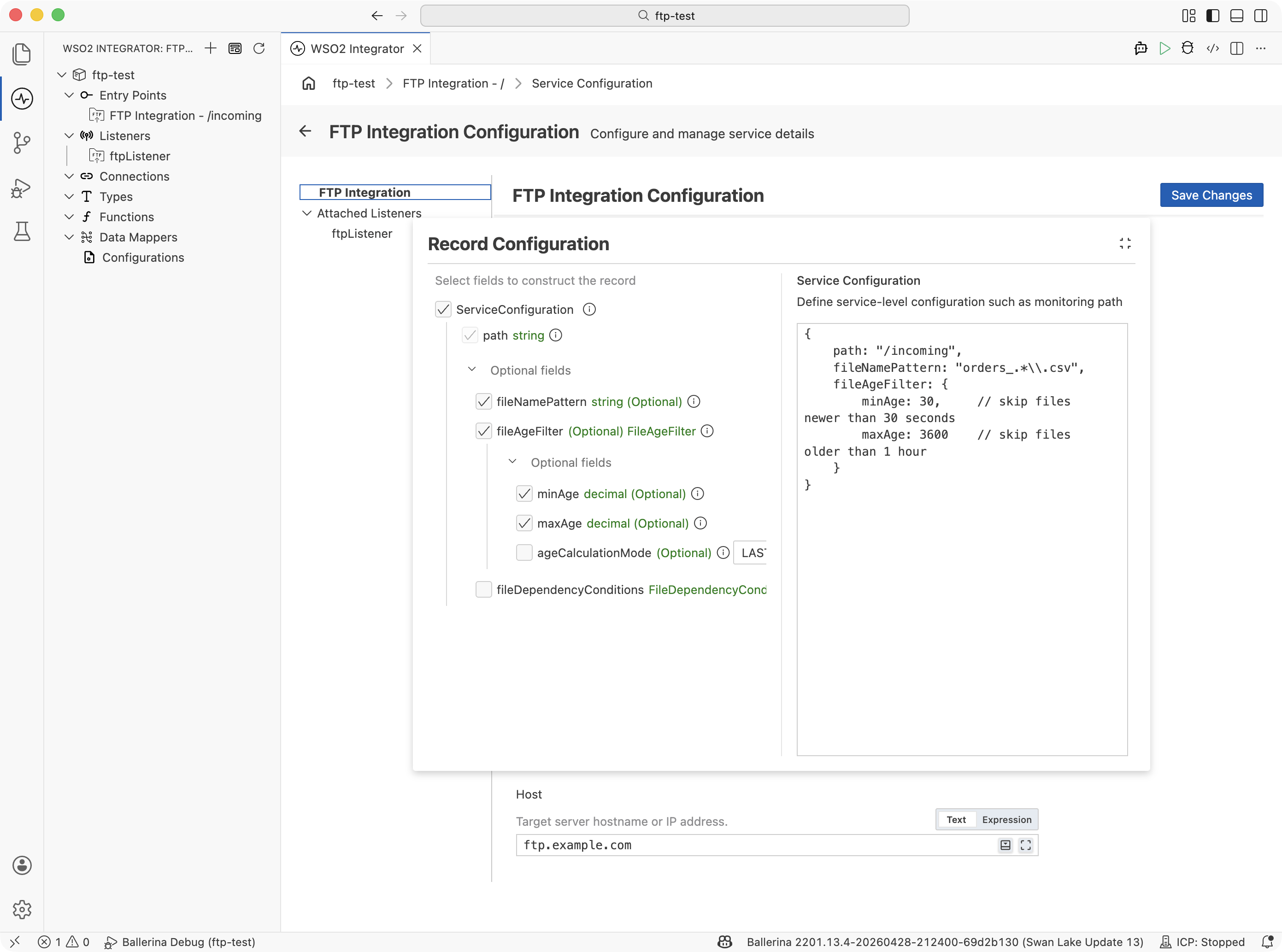
Task: Open the Manage gear settings
Action: [22, 909]
